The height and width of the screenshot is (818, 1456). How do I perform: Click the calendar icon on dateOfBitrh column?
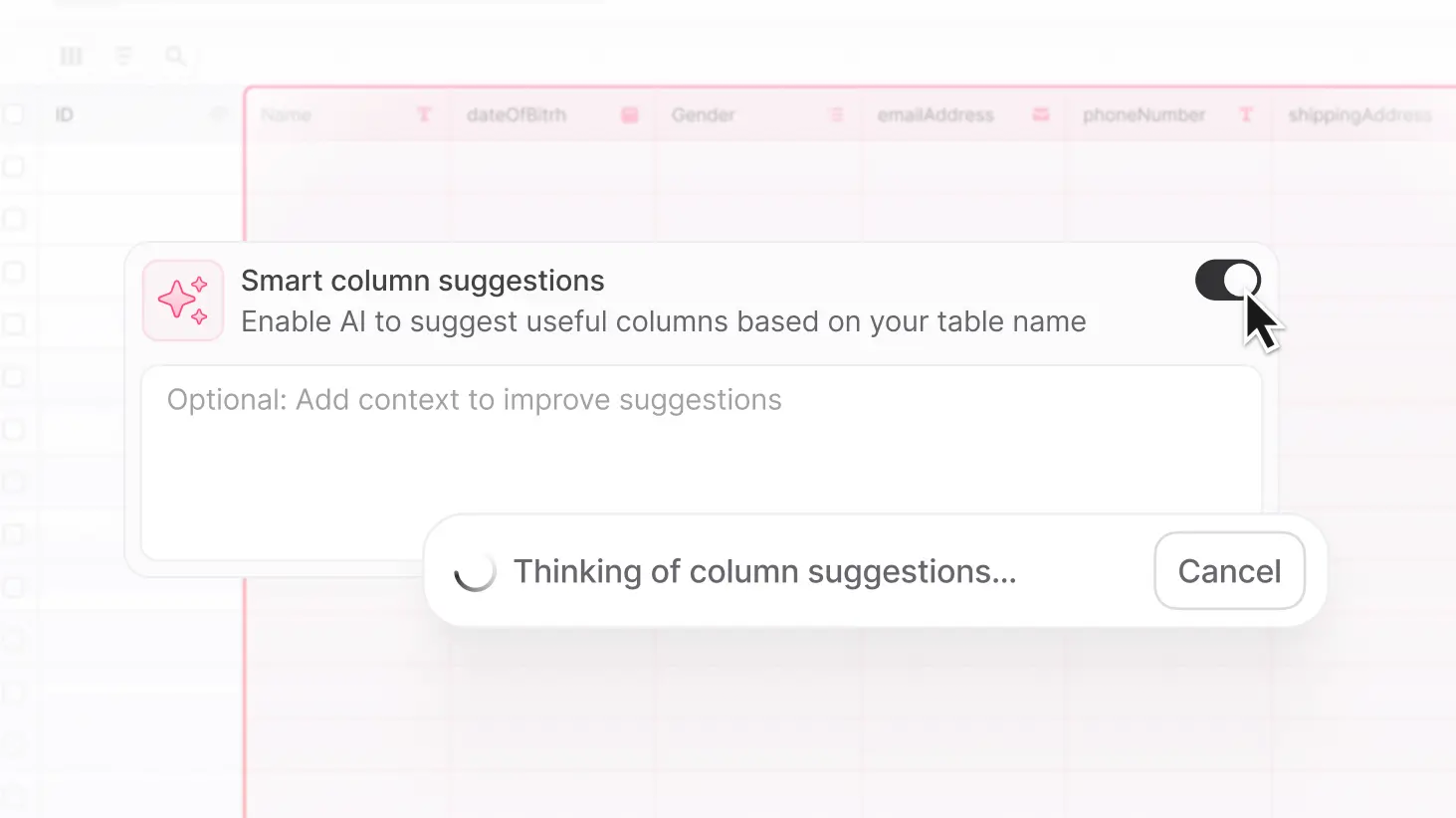629,114
